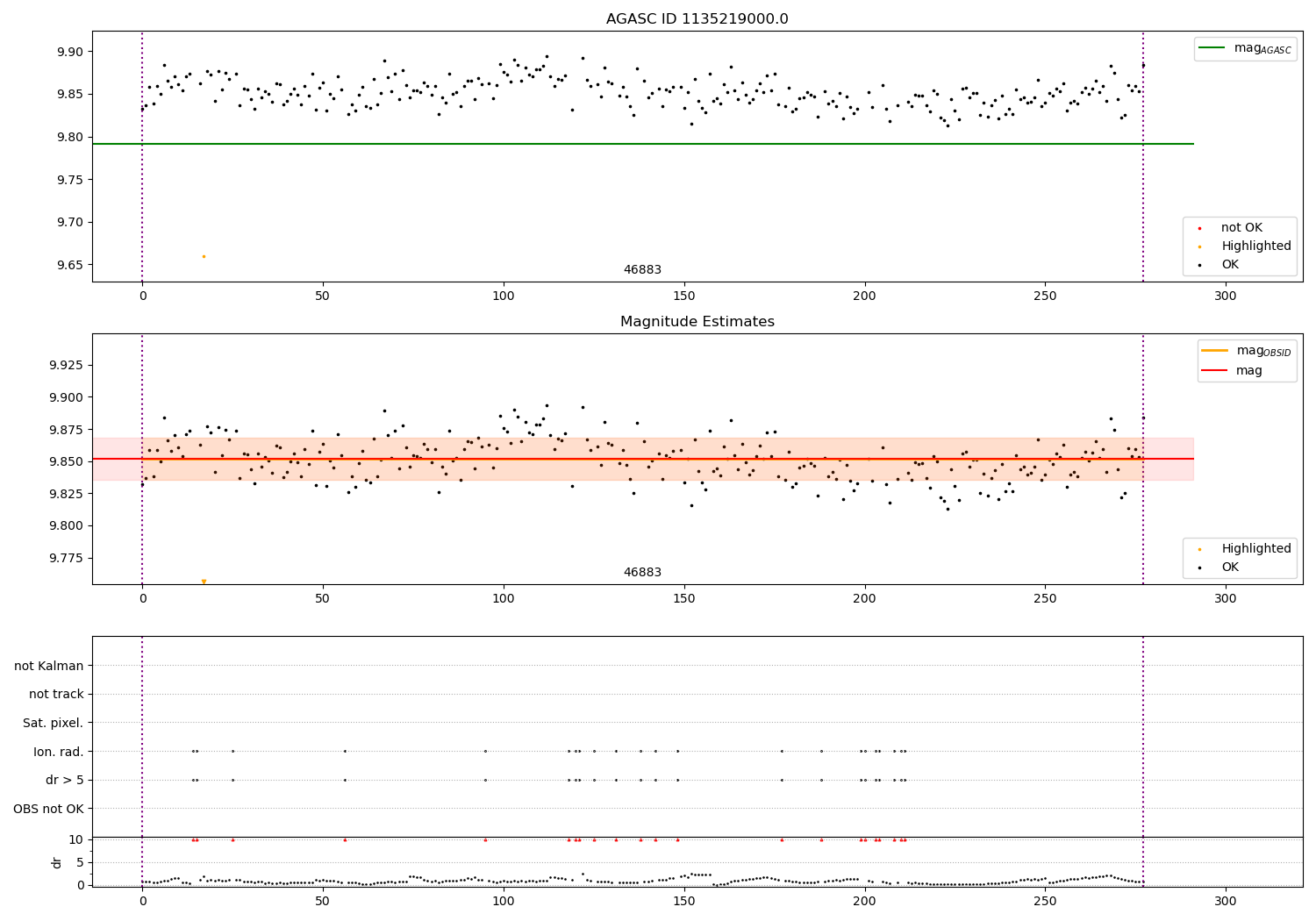Click the red 'mag' legend entry in middle plot
1316x921 pixels.
1232,370
